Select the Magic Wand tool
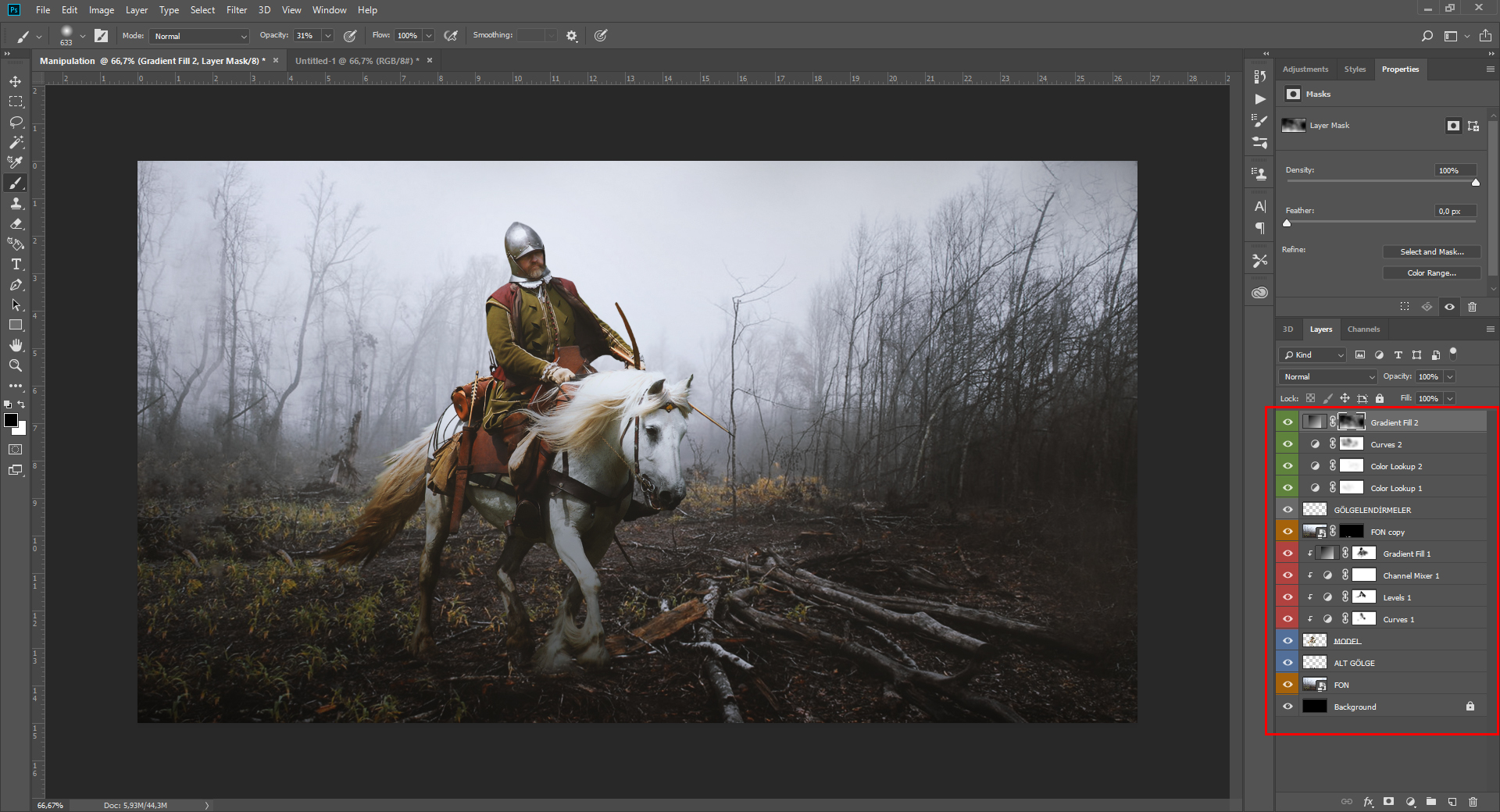Image resolution: width=1500 pixels, height=812 pixels. (x=16, y=142)
